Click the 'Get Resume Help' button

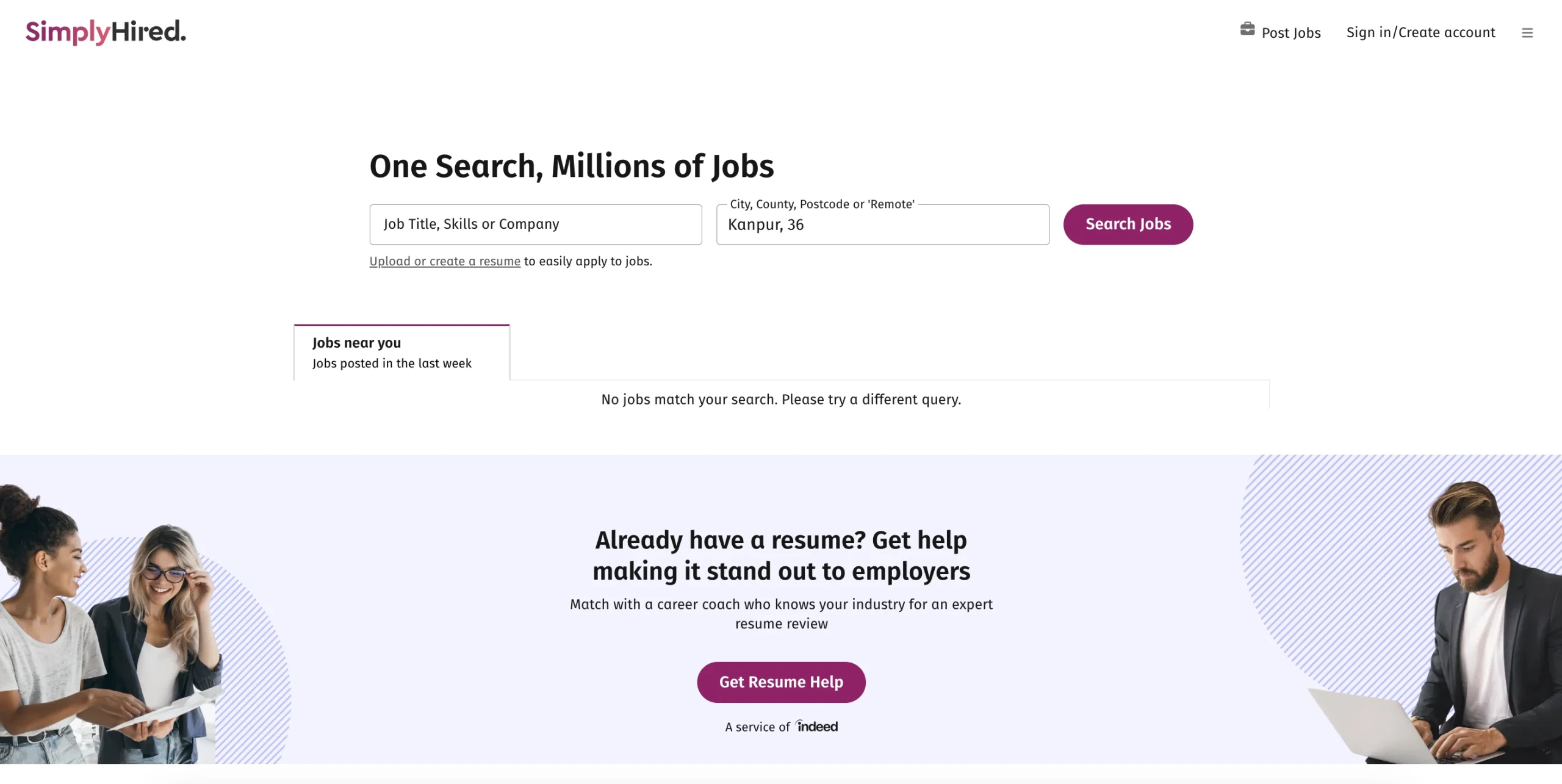781,682
